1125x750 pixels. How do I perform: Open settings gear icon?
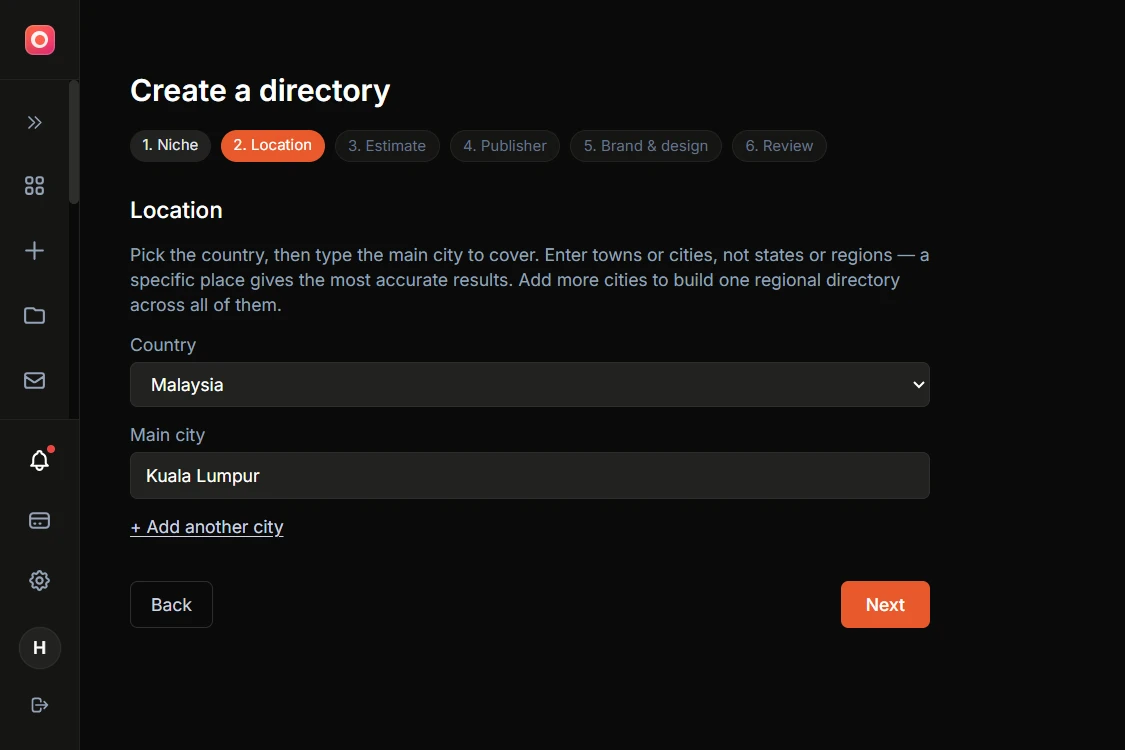[39, 581]
